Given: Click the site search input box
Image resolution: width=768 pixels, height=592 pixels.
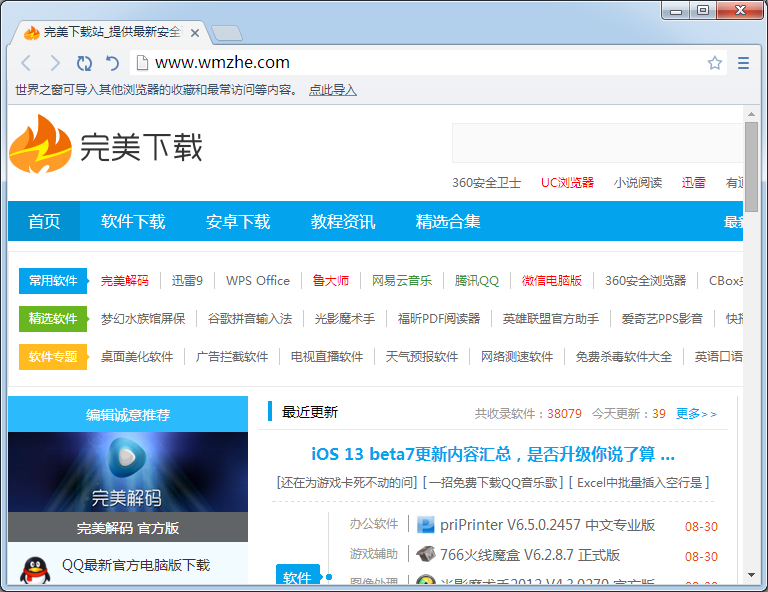Looking at the screenshot, I should tap(596, 144).
